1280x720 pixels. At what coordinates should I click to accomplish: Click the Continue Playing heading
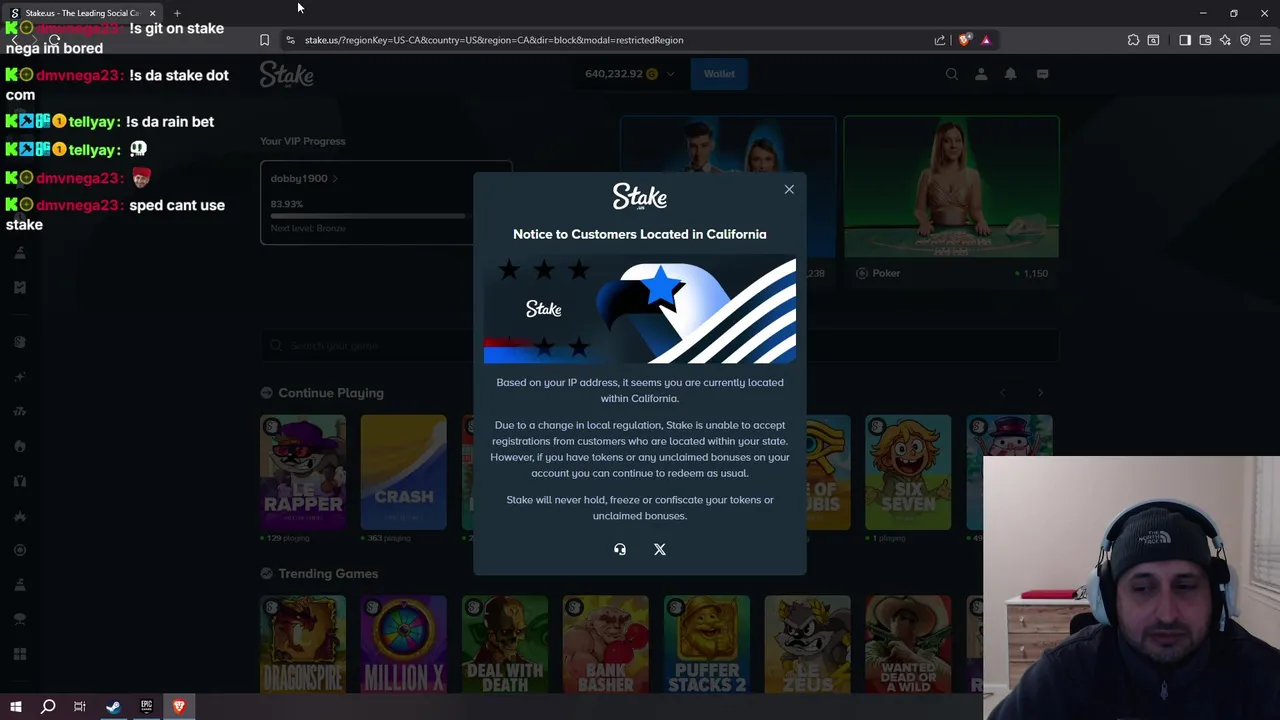[x=331, y=393]
